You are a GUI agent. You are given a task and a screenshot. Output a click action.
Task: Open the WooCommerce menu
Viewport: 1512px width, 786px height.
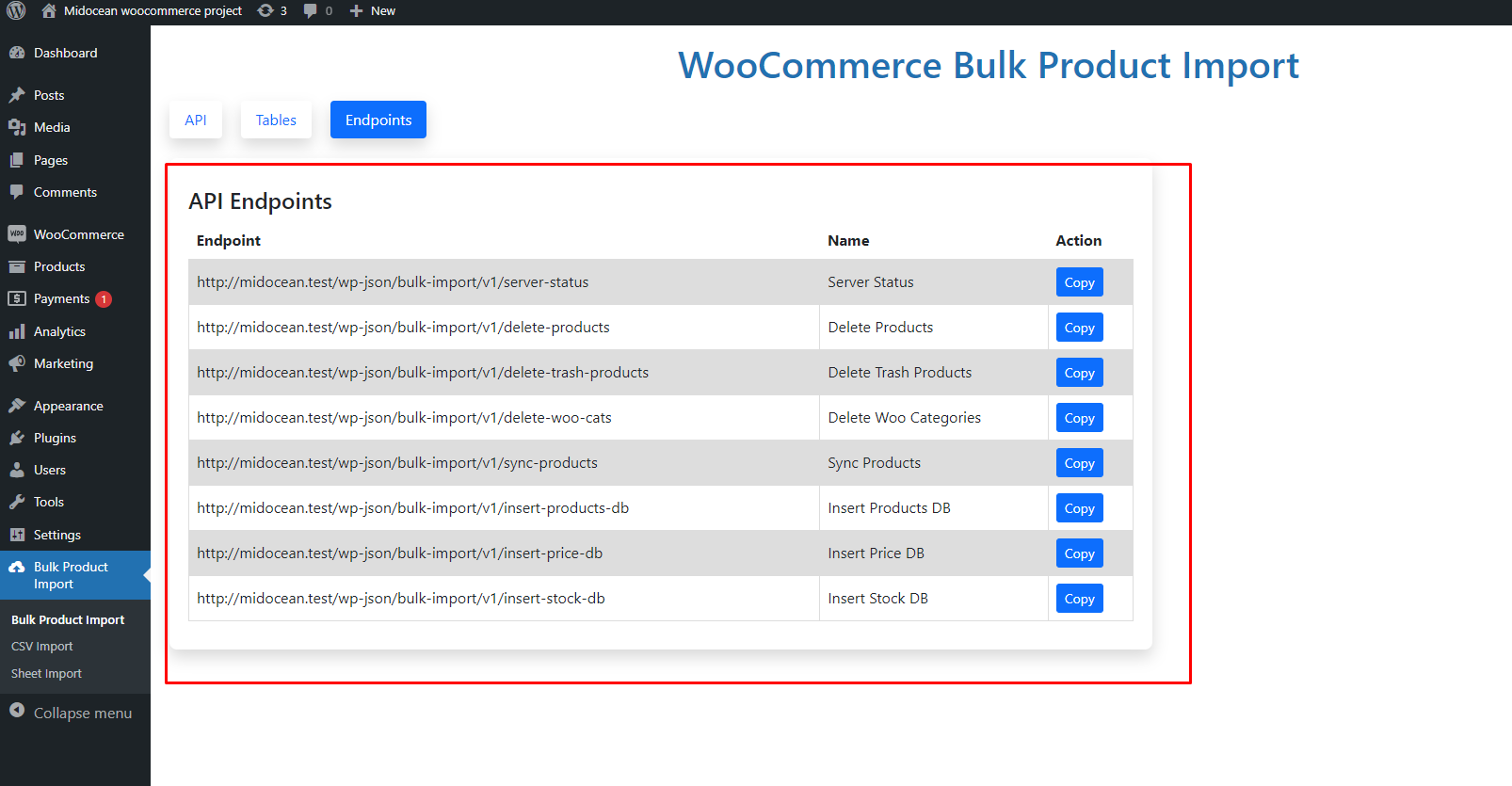click(x=79, y=234)
